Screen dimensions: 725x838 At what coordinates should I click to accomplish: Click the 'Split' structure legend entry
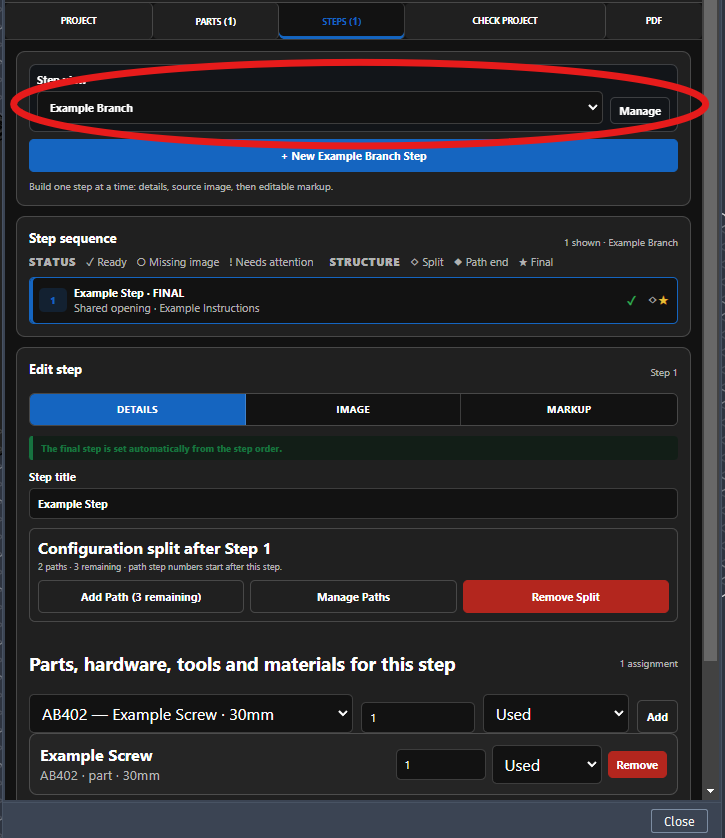pos(427,262)
